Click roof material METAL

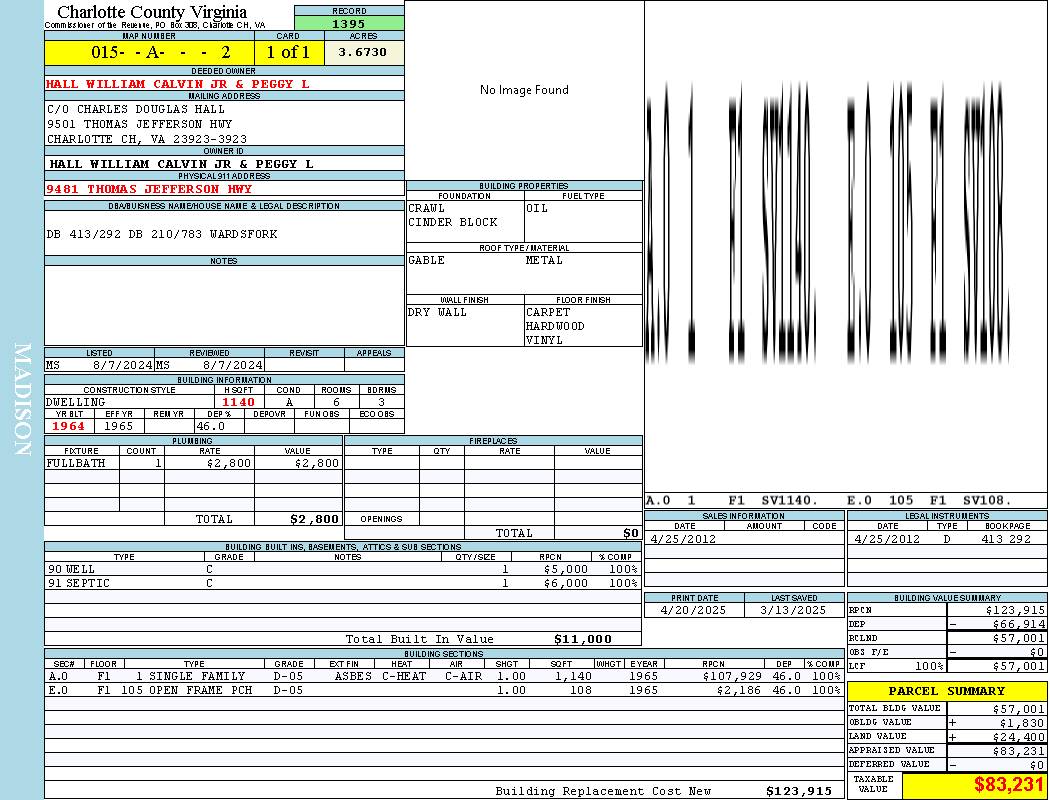coord(544,260)
